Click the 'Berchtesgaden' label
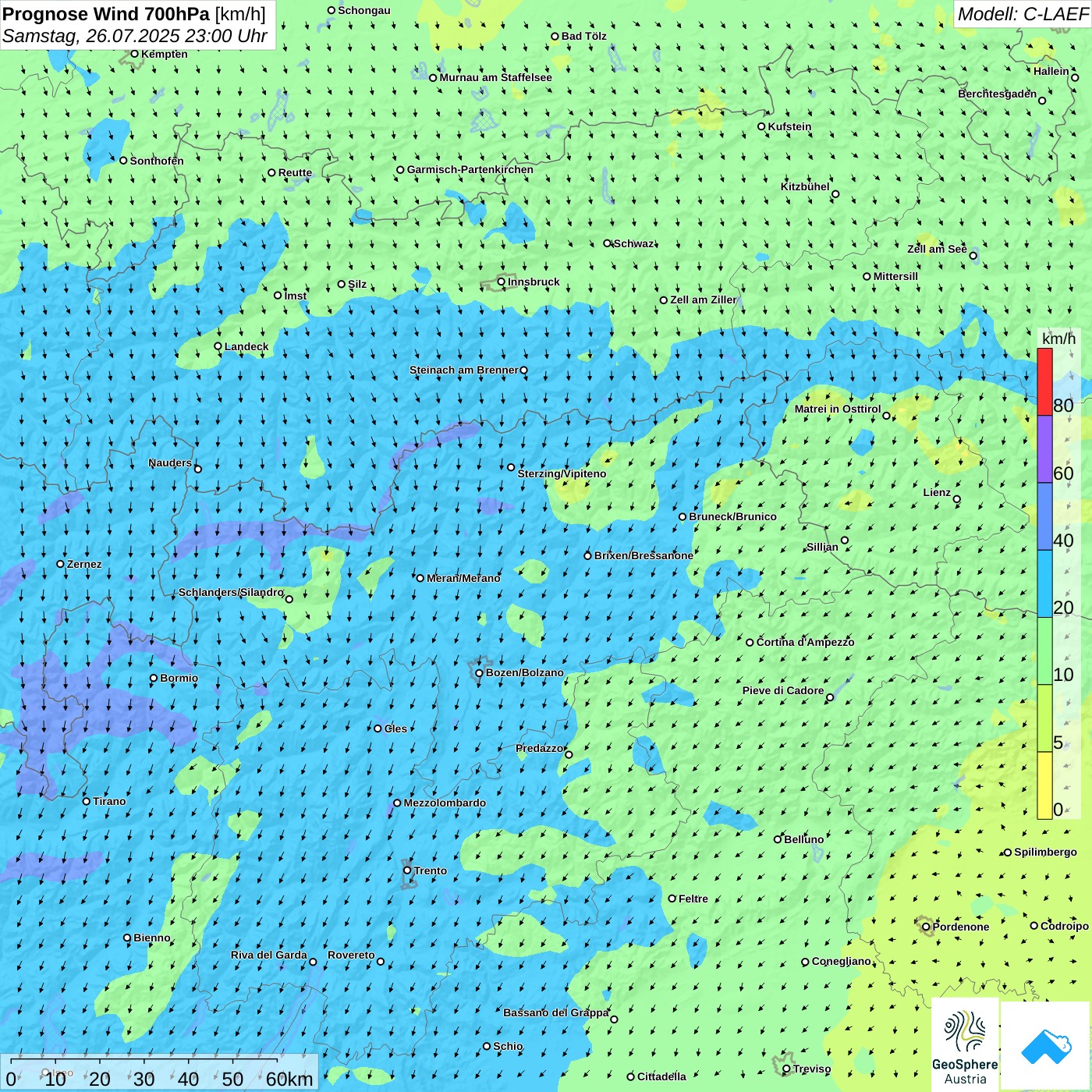Viewport: 1092px width, 1092px height. click(998, 94)
